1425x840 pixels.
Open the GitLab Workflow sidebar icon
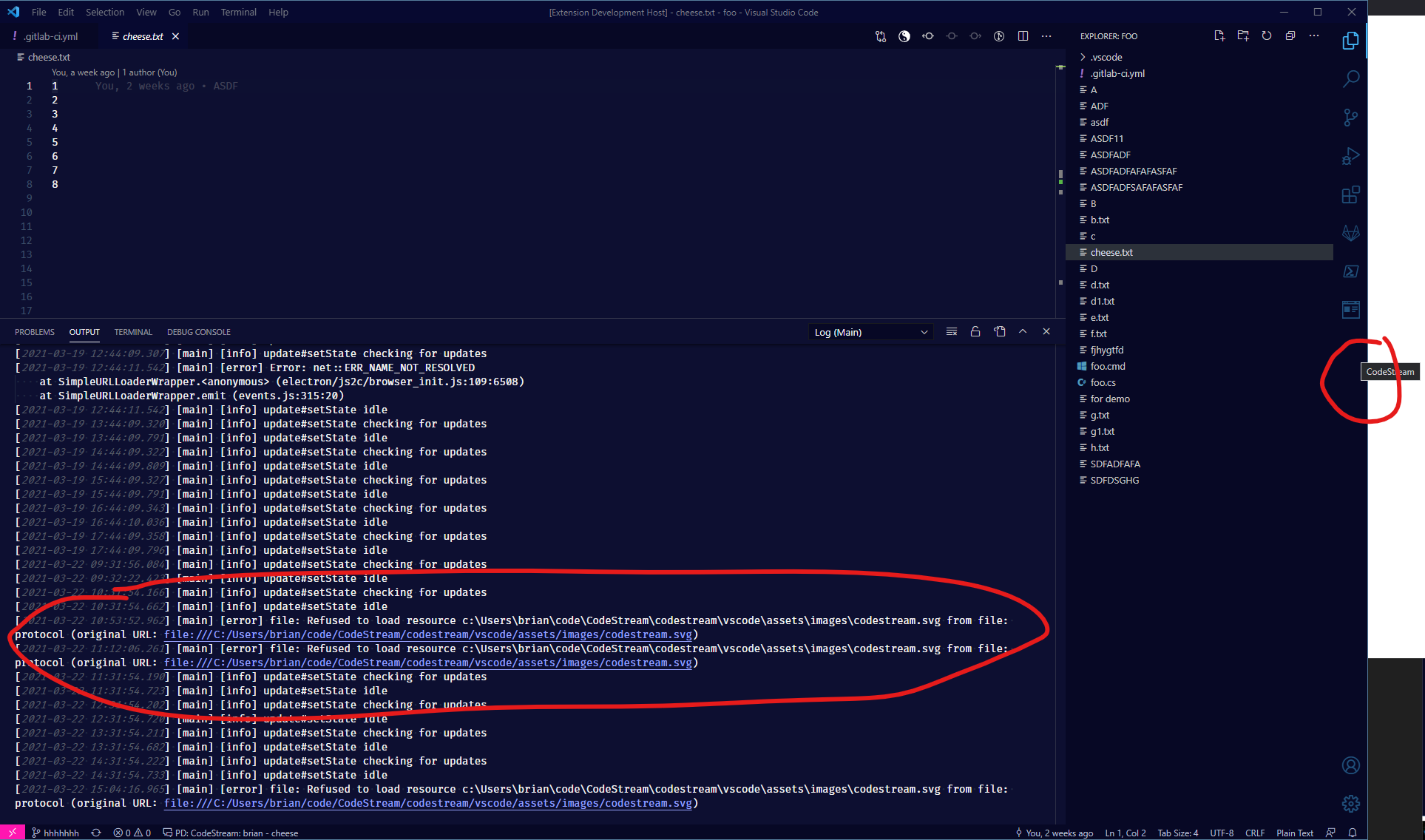click(x=1351, y=232)
